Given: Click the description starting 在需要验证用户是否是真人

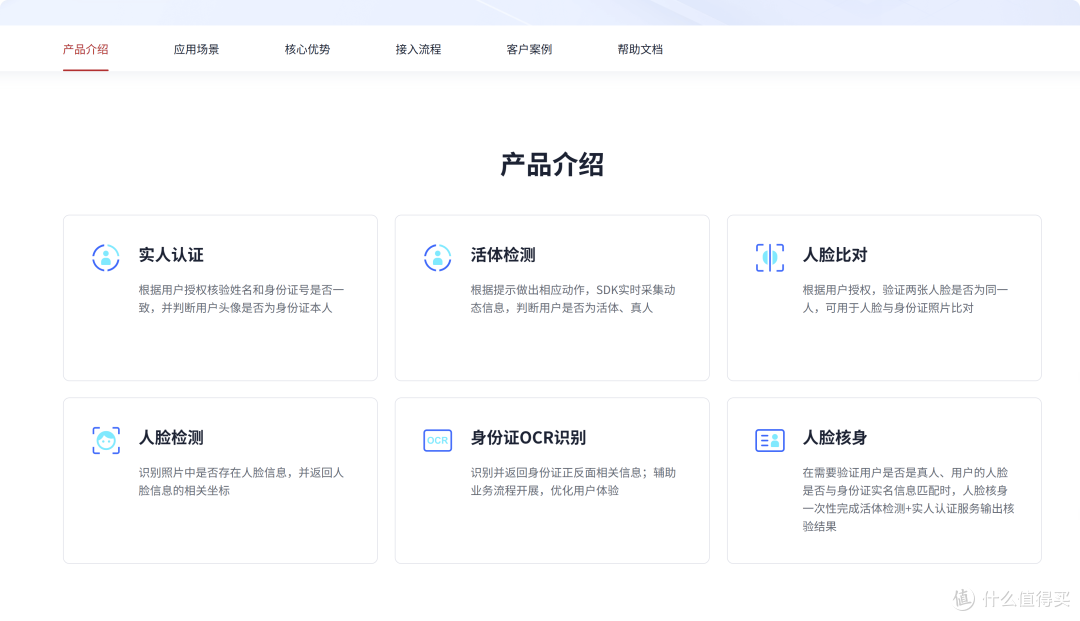Looking at the screenshot, I should [x=908, y=499].
